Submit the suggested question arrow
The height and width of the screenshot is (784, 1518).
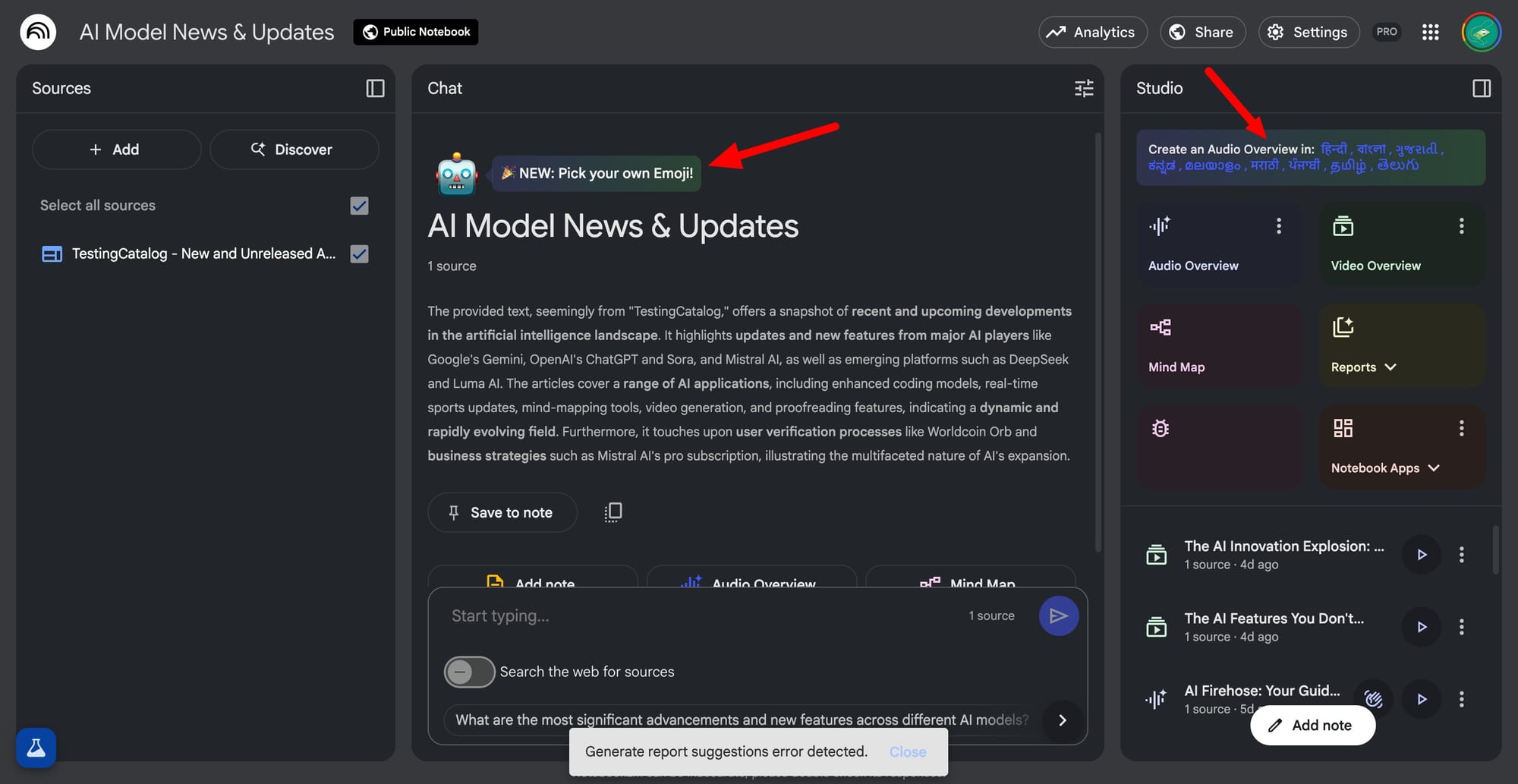[1063, 720]
